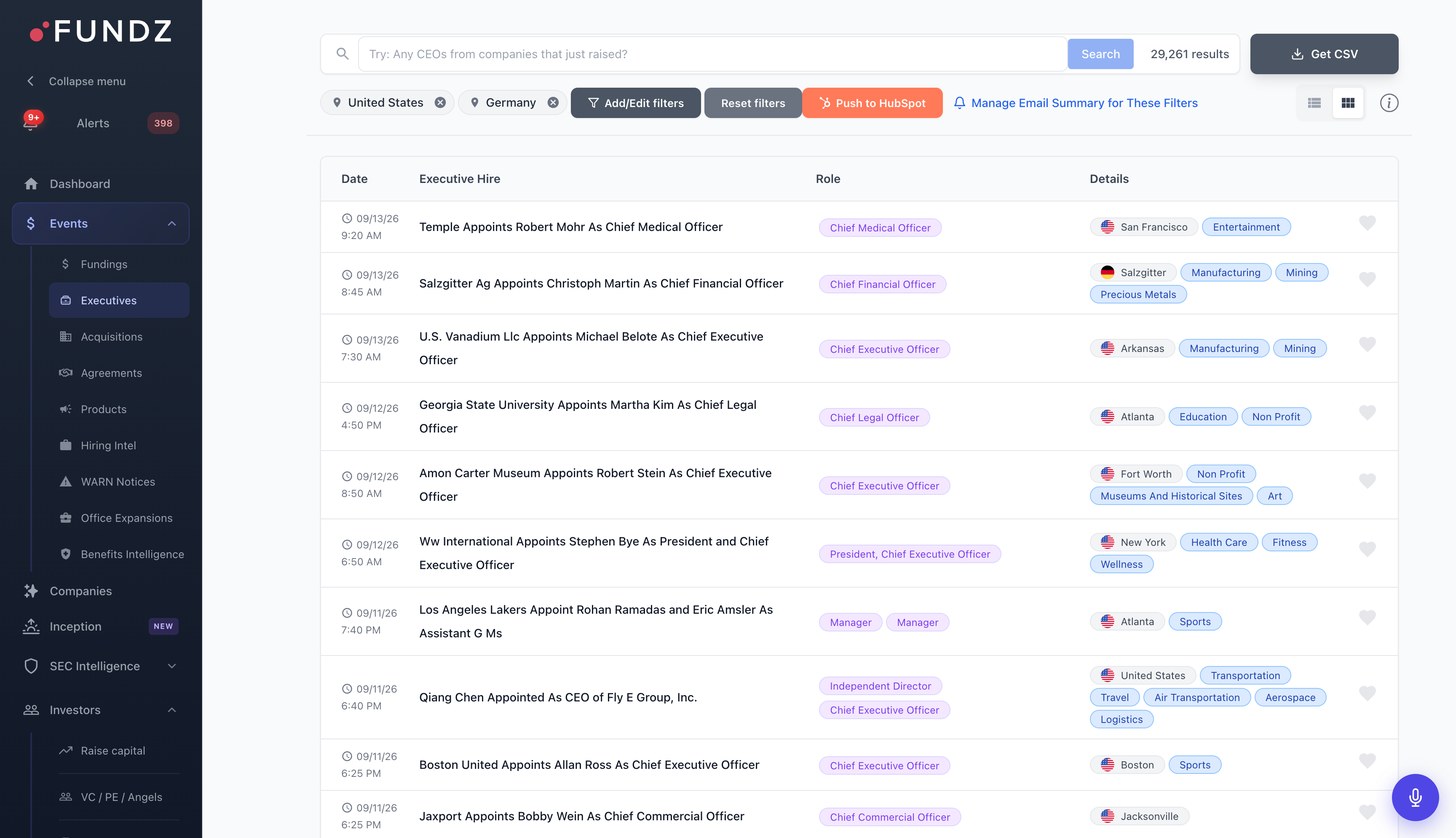The image size is (1456, 838).
Task: Open Products events
Action: 103,409
